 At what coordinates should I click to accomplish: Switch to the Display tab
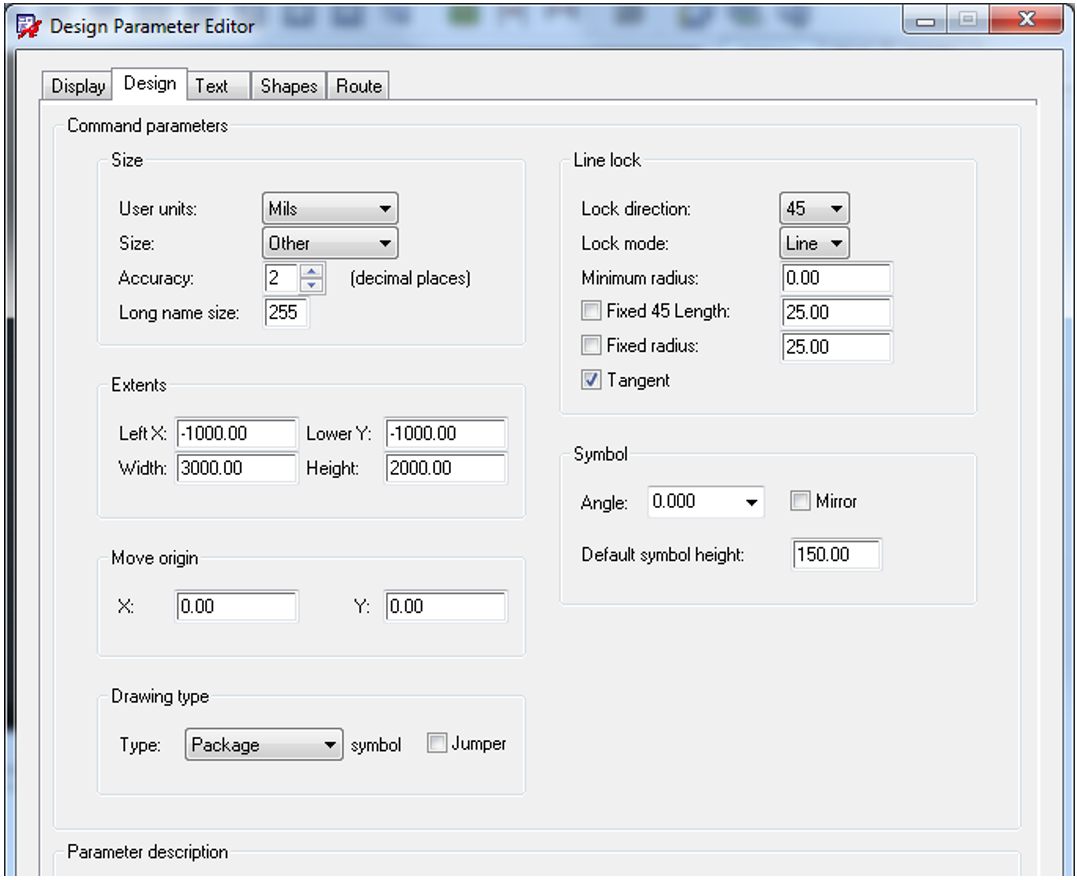[78, 86]
